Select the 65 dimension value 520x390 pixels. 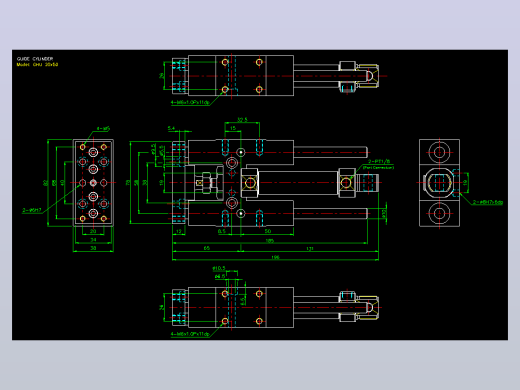207,248
